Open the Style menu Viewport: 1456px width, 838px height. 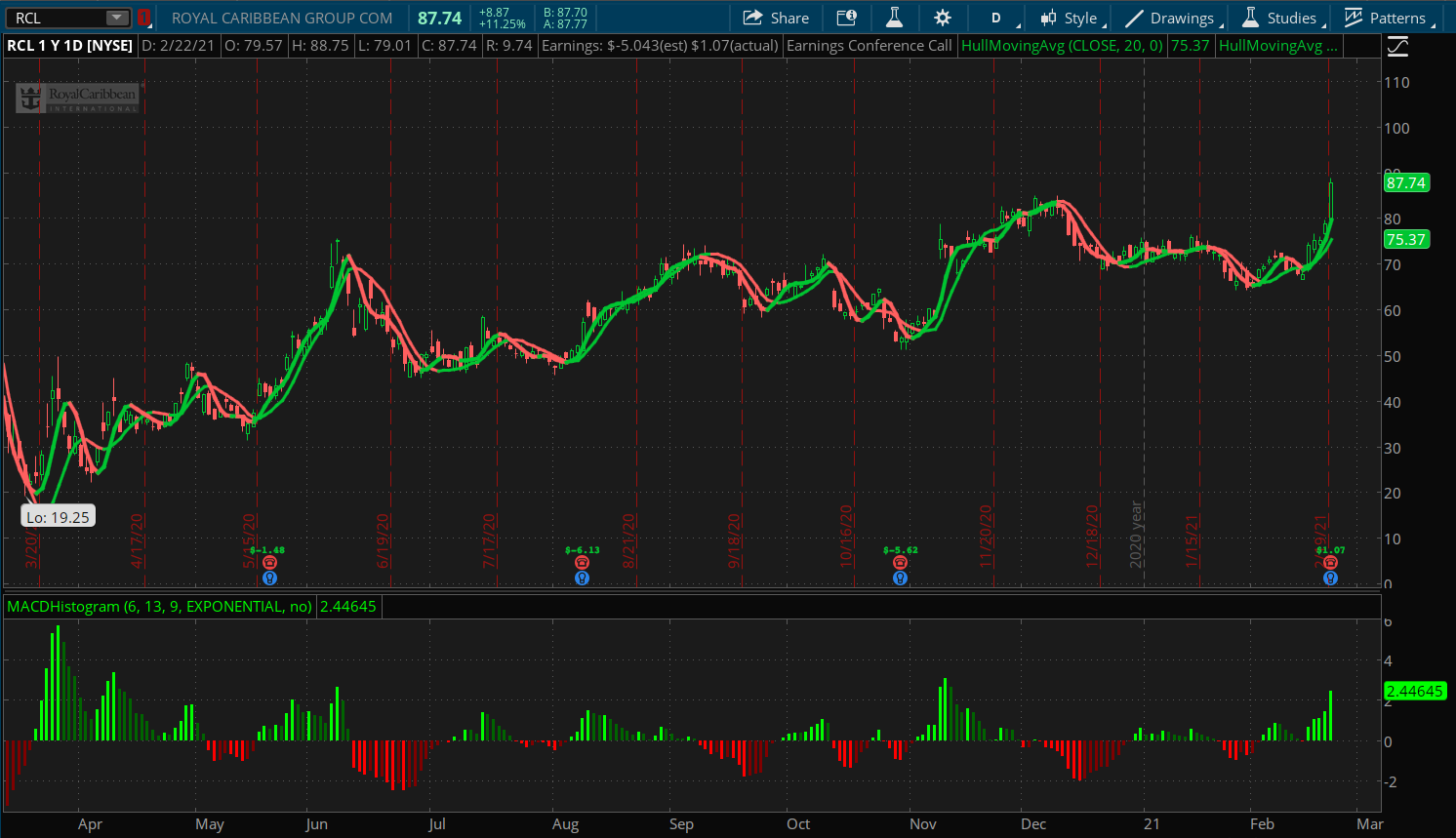(1072, 18)
